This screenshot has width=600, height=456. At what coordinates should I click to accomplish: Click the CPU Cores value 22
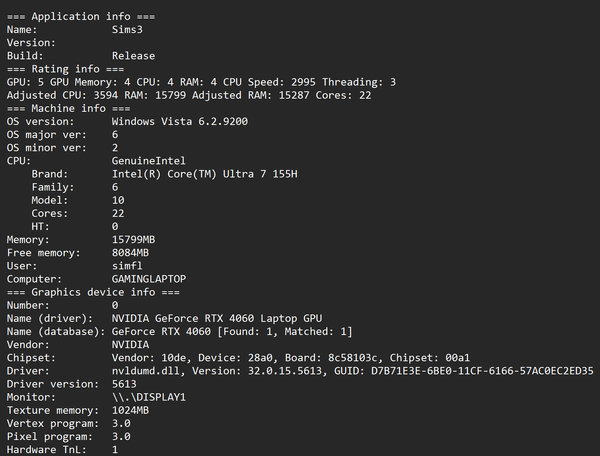coord(118,213)
